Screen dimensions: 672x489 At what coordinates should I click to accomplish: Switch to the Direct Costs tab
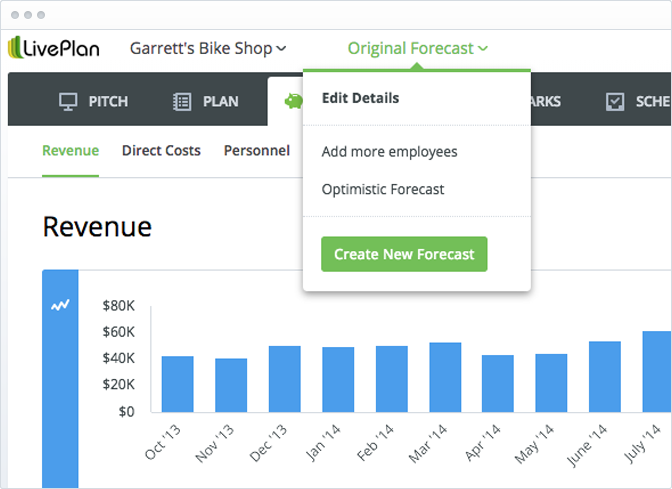tap(161, 150)
